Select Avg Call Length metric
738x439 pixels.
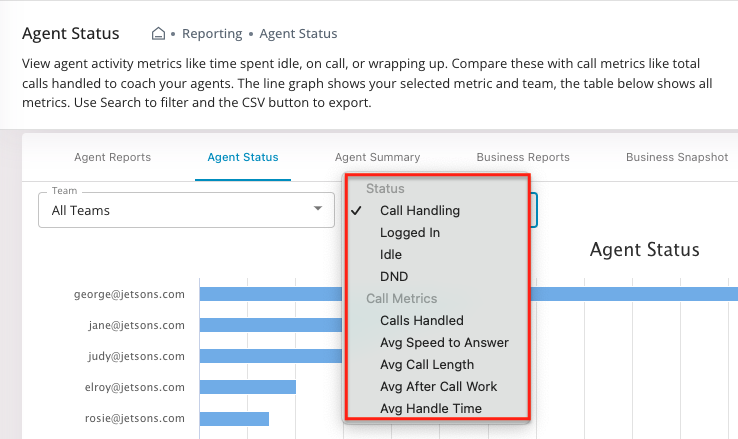pyautogui.click(x=427, y=365)
